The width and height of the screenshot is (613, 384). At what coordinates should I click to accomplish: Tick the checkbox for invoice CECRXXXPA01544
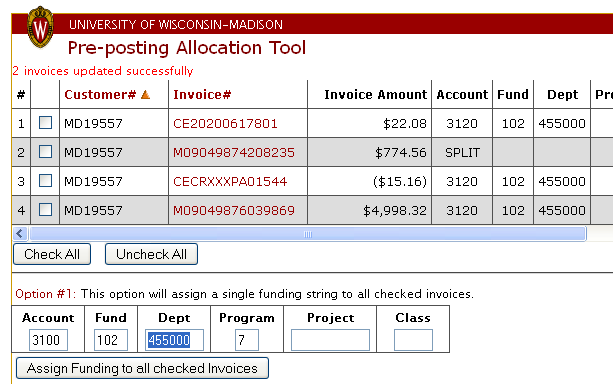45,181
